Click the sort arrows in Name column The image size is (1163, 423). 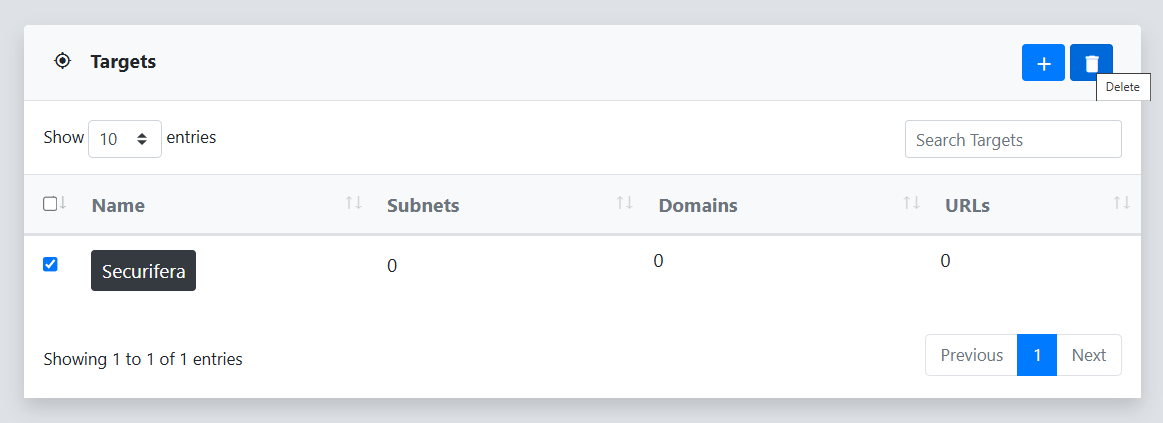[353, 203]
